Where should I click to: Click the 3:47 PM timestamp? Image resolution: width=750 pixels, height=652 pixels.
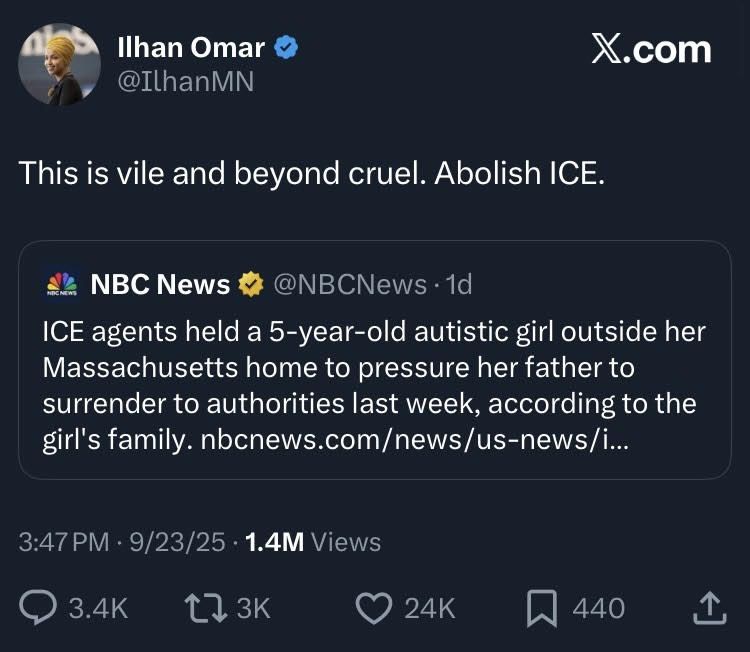tap(63, 542)
